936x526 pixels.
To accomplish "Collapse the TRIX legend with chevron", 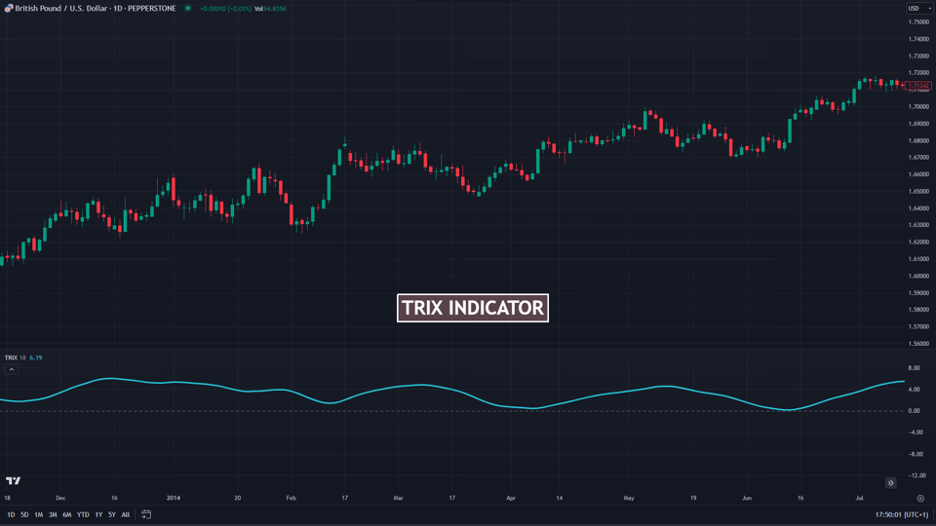I will point(11,370).
